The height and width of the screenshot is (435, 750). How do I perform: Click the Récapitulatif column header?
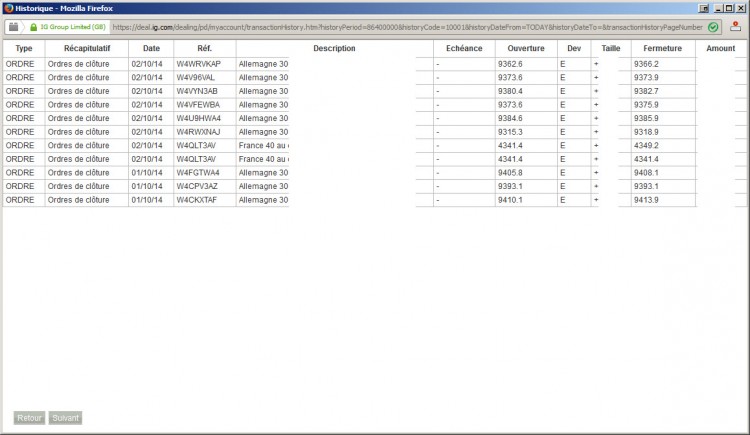point(87,48)
